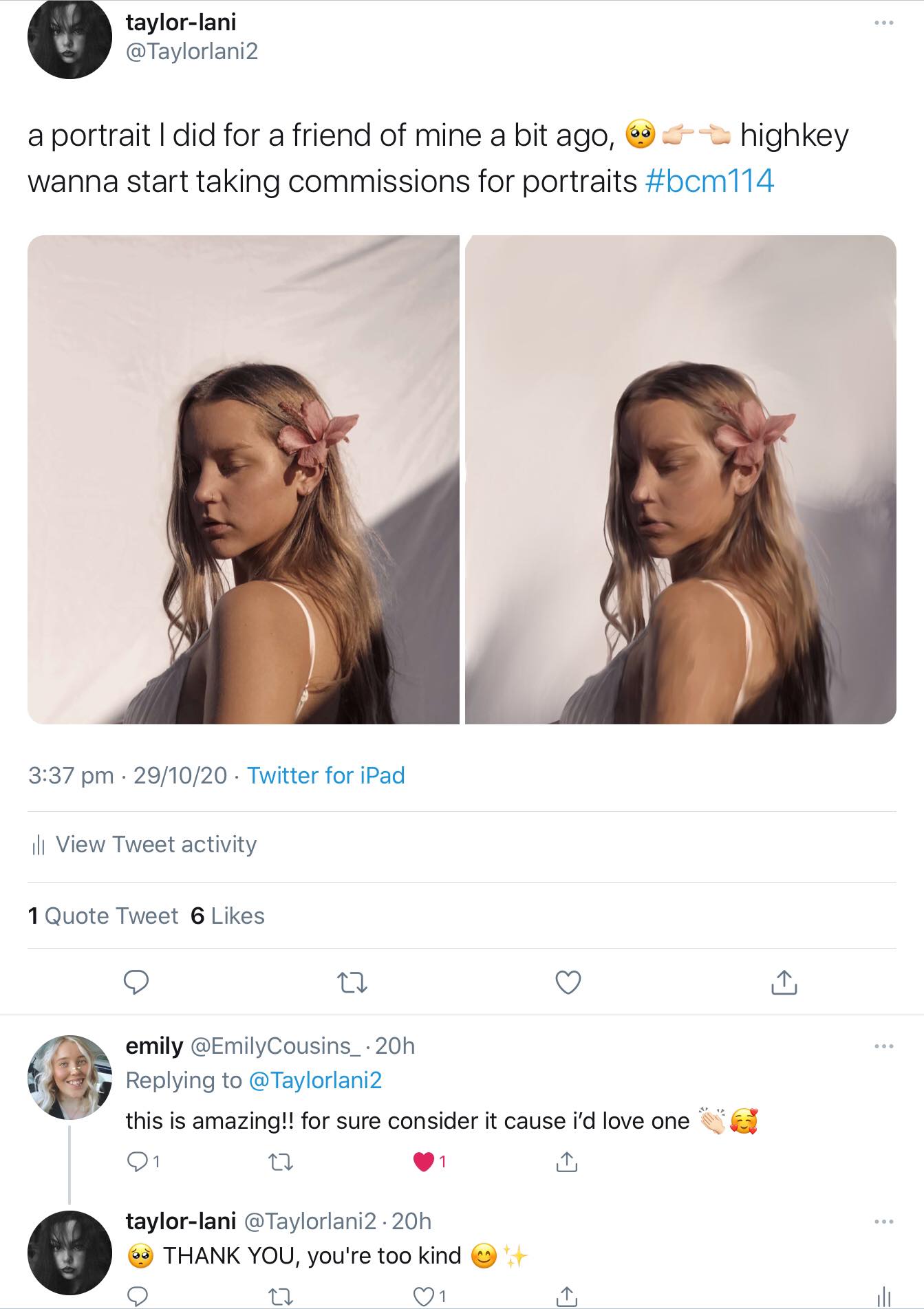This screenshot has width=924, height=1309.
Task: Show the 1 Quote Tweet list
Action: click(x=103, y=916)
